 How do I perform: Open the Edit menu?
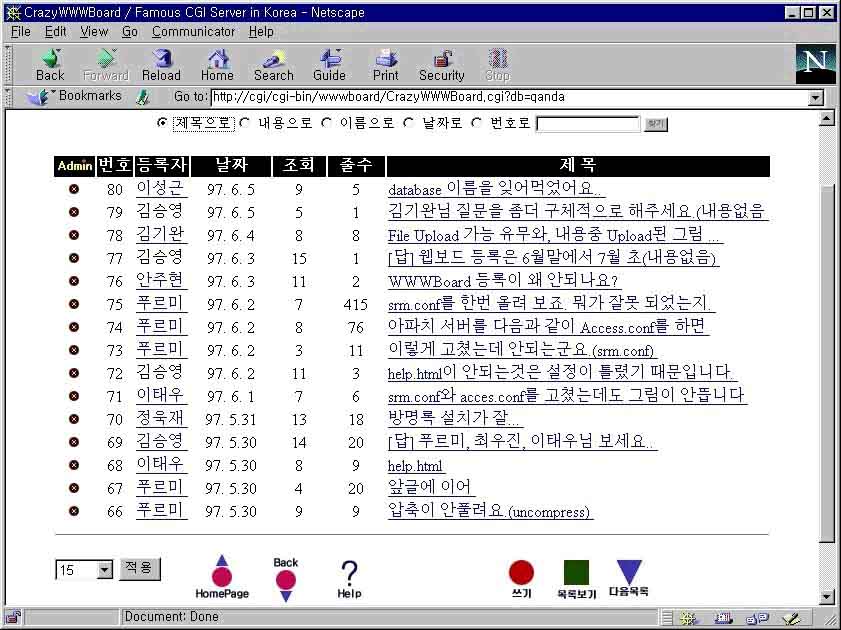(55, 32)
